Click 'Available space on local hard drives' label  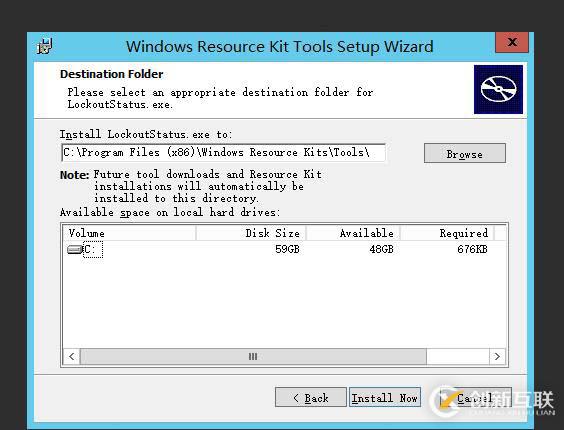point(170,212)
